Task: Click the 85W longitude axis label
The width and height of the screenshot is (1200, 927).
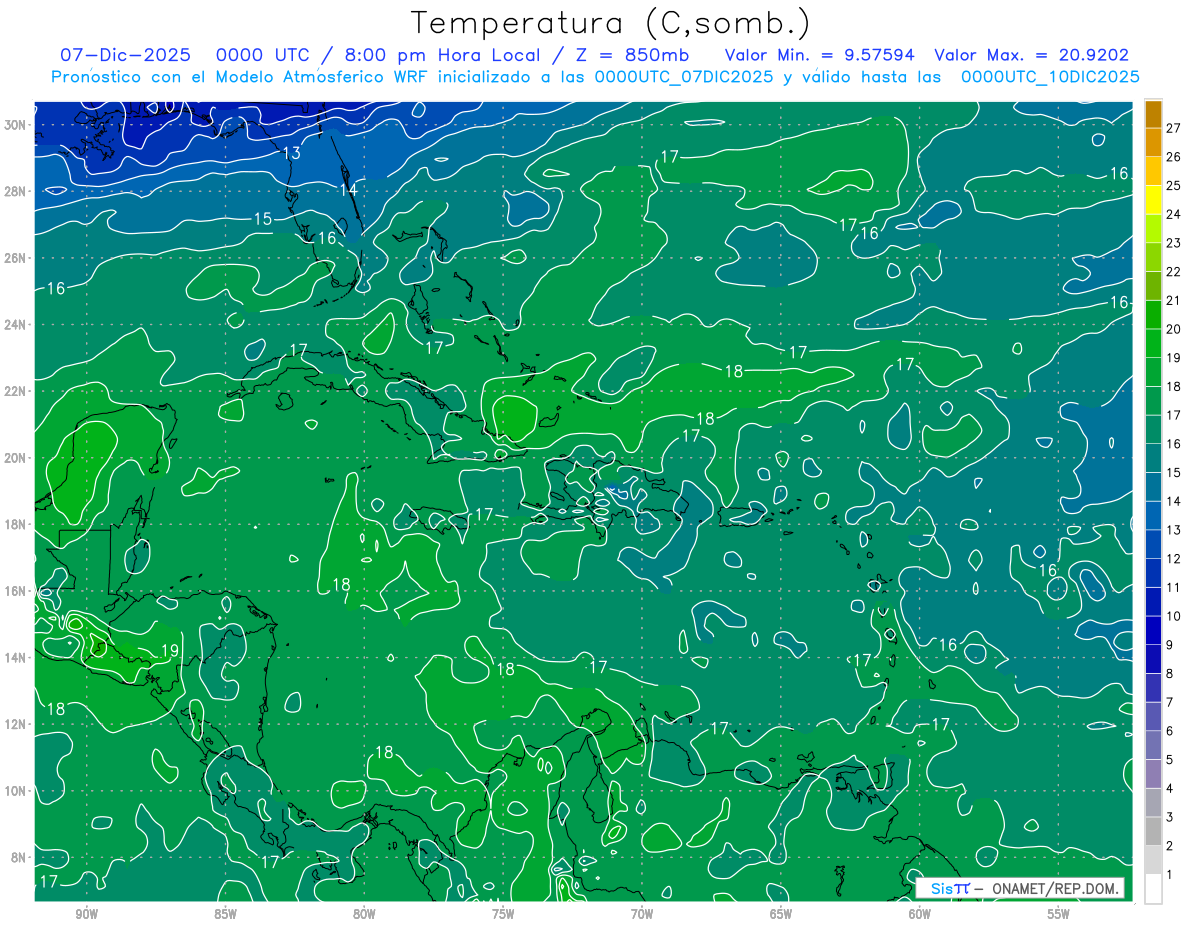Action: click(225, 914)
